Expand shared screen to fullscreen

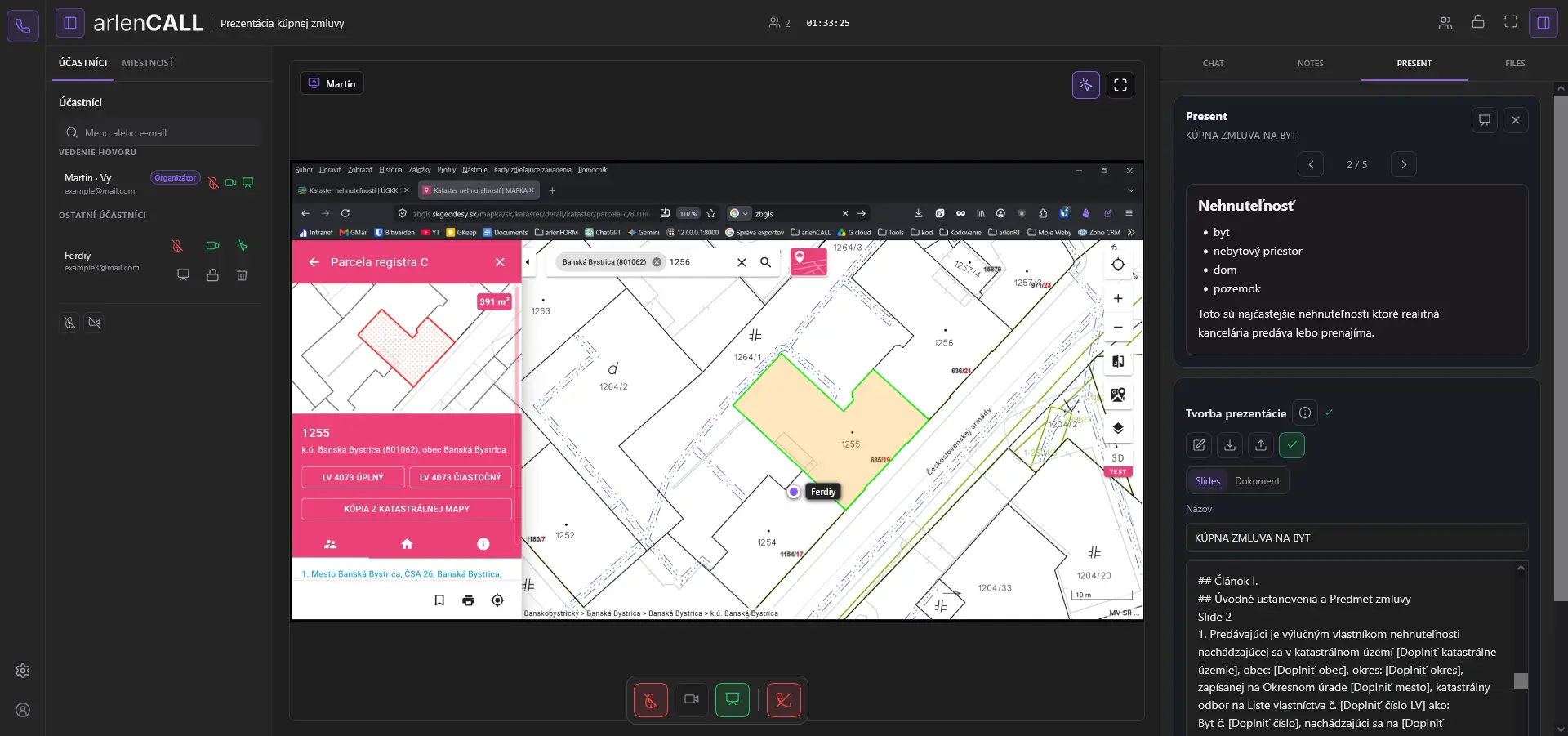click(x=1120, y=85)
